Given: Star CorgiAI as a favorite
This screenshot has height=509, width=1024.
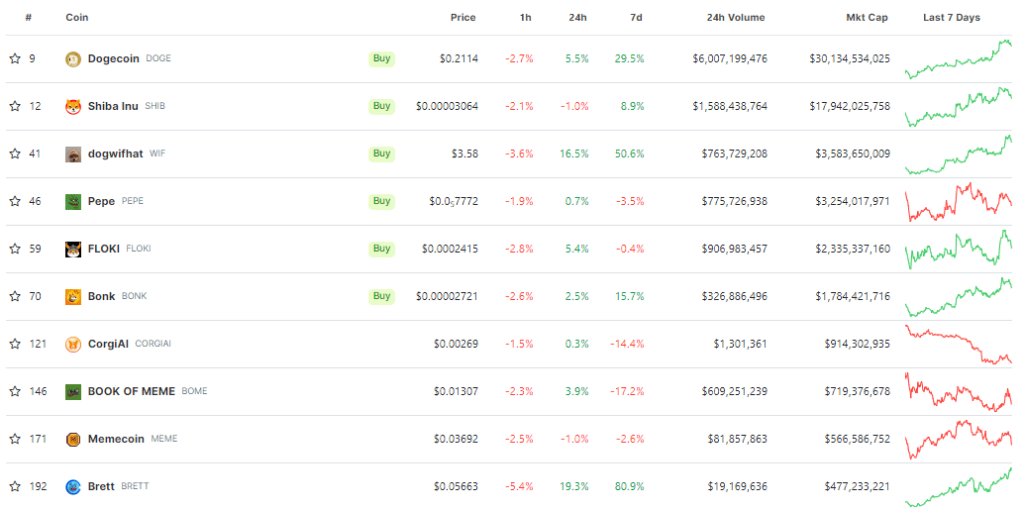Looking at the screenshot, I should click(x=14, y=344).
